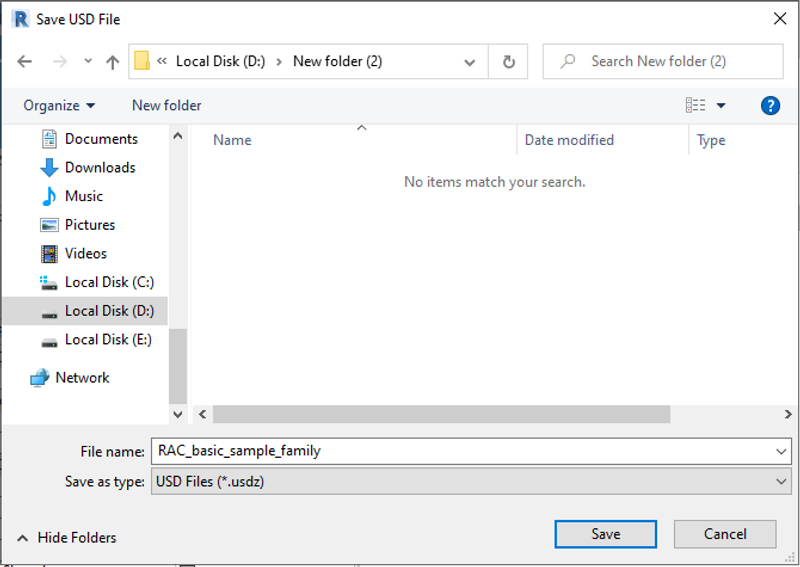The image size is (800, 567).
Task: Click the horizontal scrollbar left arrow
Action: point(203,414)
